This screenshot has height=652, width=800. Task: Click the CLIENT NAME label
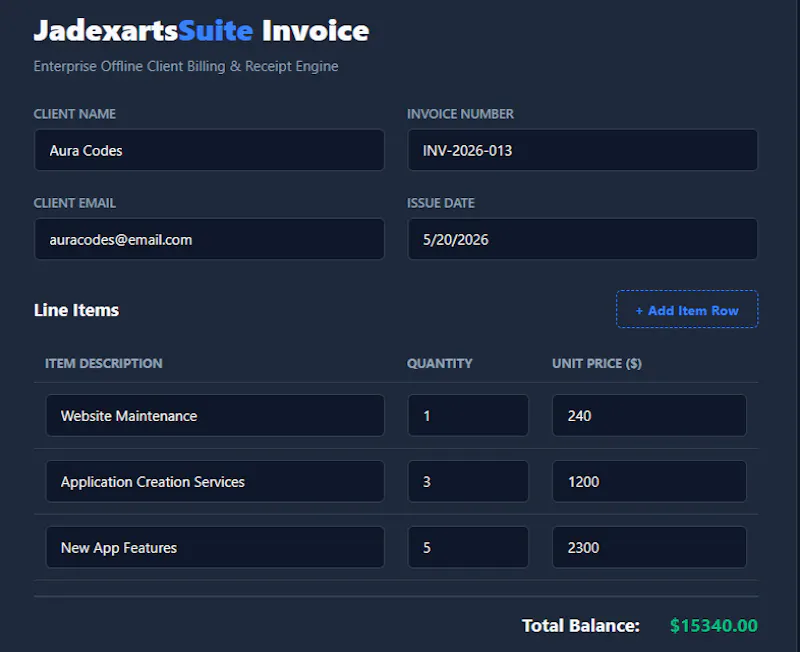pos(74,114)
